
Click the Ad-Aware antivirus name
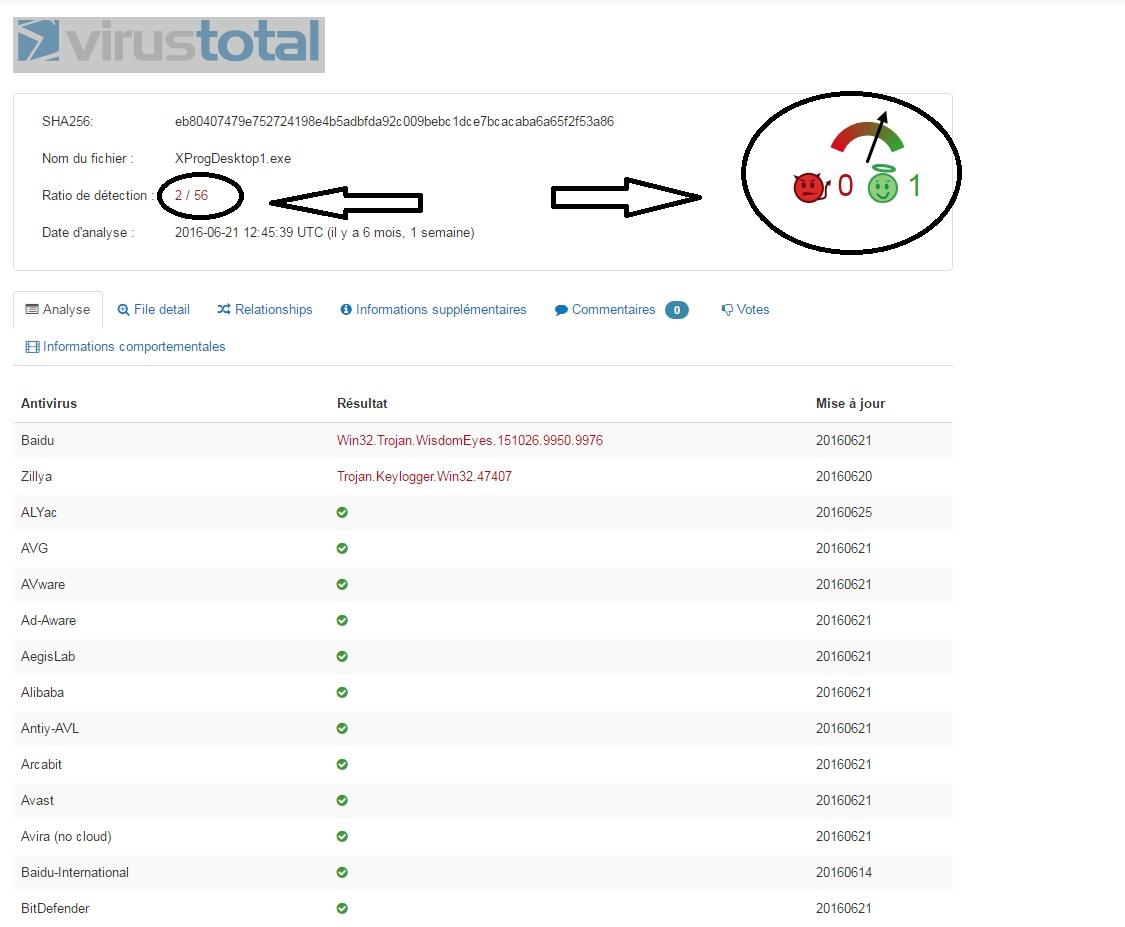click(48, 620)
